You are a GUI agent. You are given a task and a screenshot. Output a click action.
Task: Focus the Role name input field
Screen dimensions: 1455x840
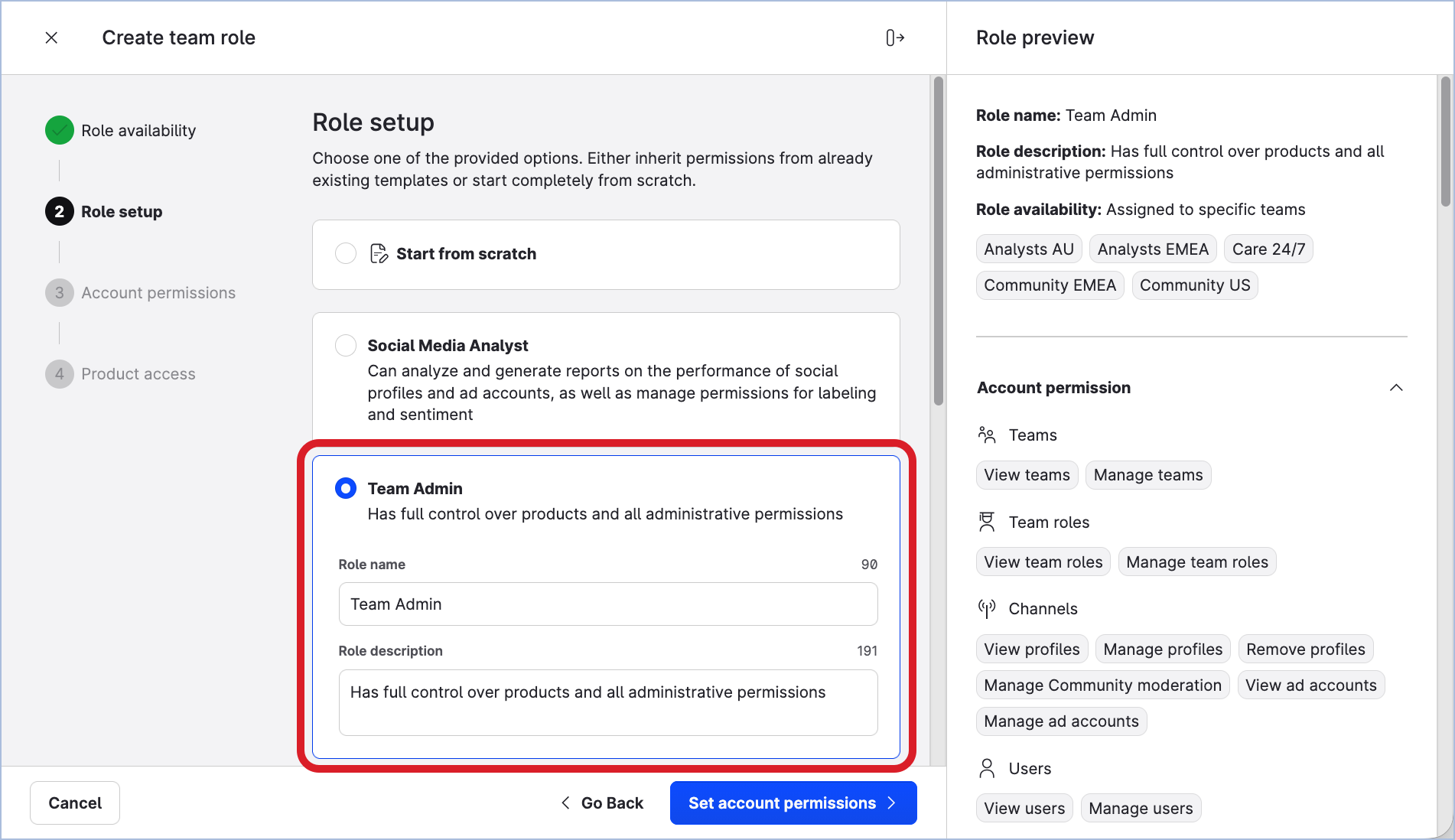click(607, 604)
